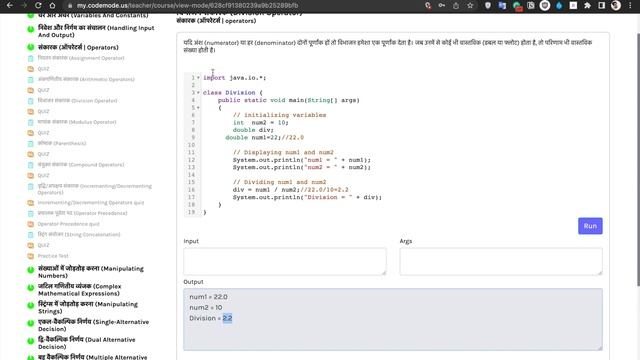Click 'num2 = 10' in the output
This screenshot has width=640, height=360.
tap(205, 307)
